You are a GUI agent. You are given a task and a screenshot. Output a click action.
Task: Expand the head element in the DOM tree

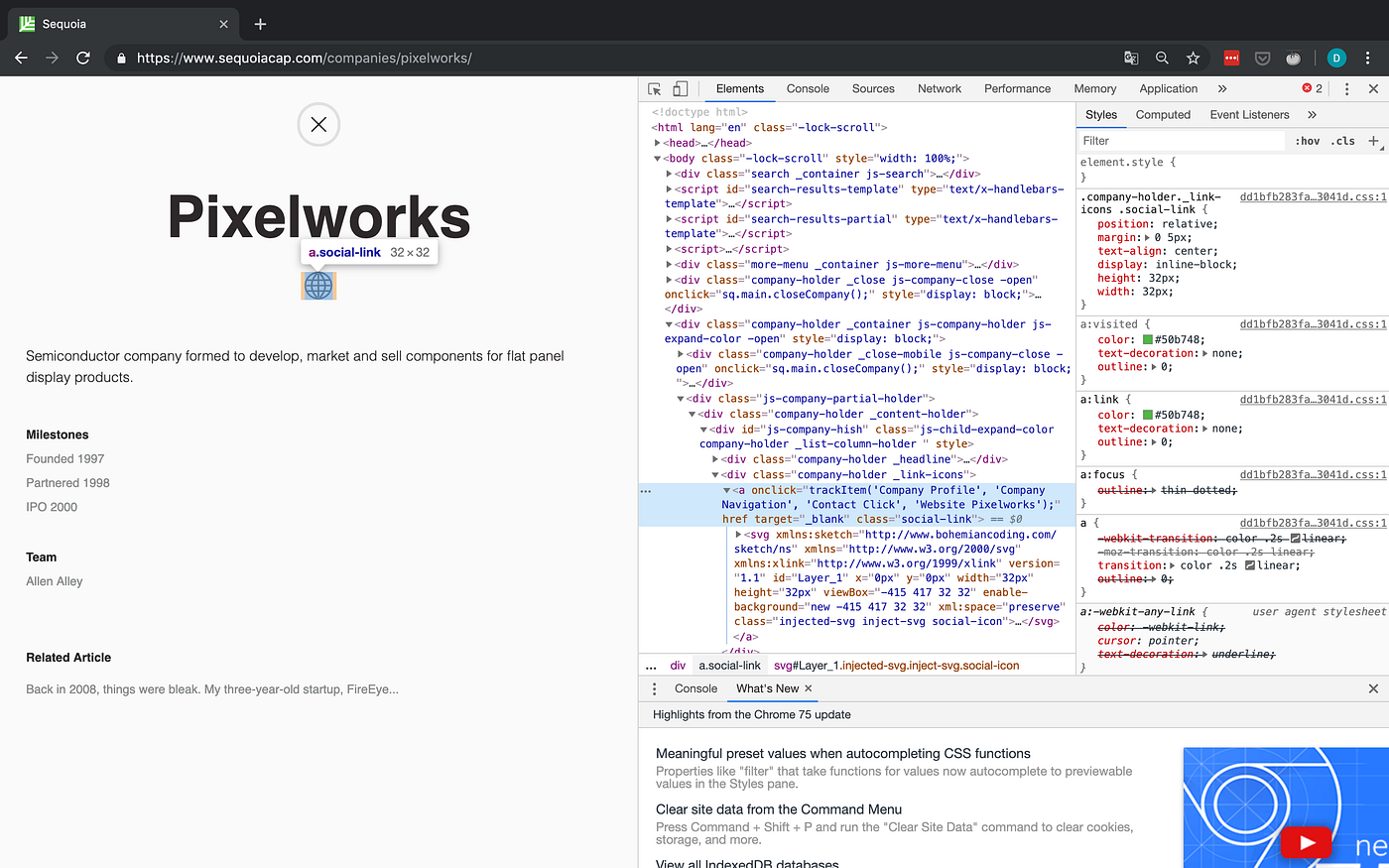coord(657,142)
